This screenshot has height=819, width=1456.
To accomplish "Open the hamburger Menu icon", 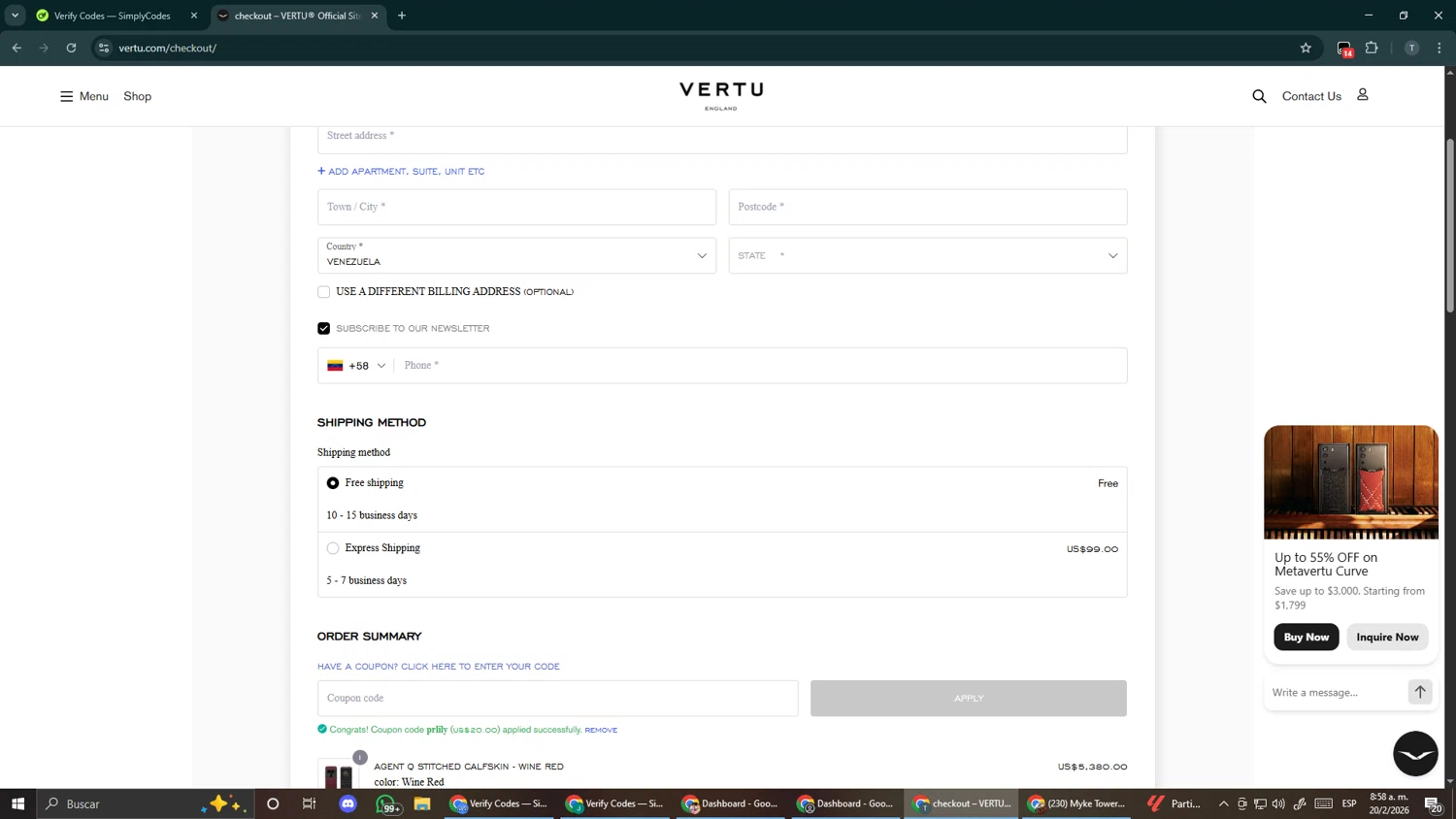I will tap(66, 96).
